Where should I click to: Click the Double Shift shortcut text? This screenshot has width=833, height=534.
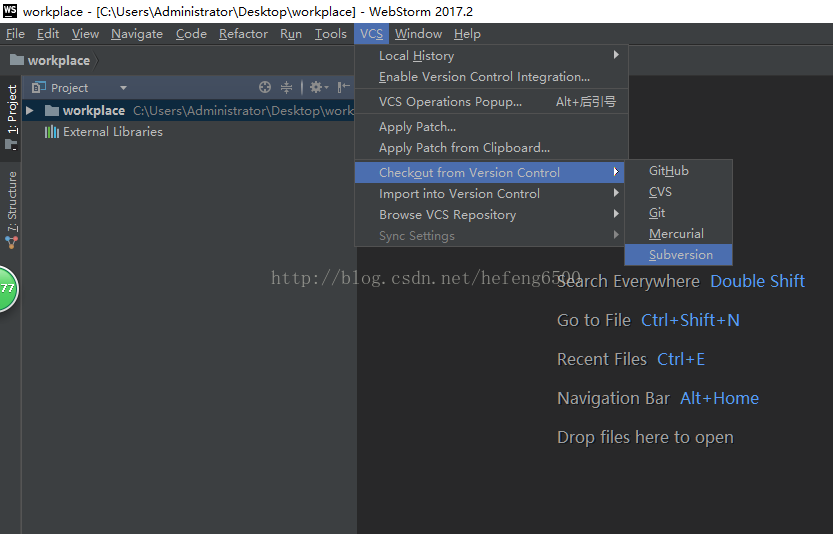[x=757, y=281]
